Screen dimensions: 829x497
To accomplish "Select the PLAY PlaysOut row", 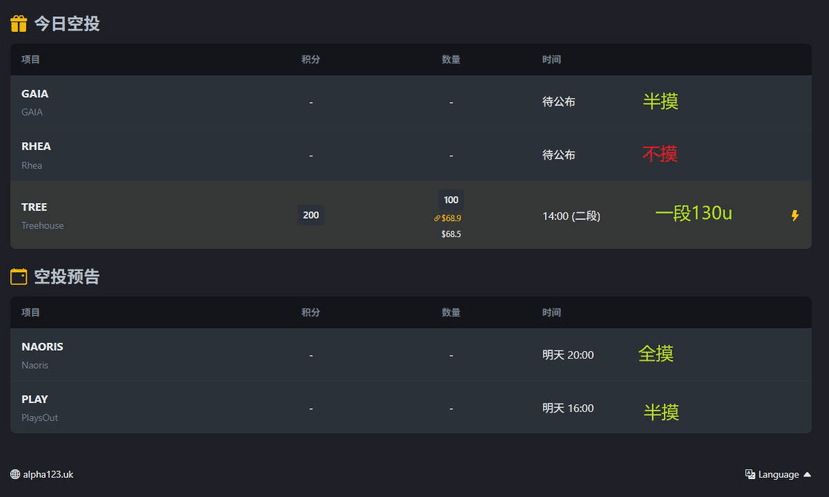I will click(411, 407).
